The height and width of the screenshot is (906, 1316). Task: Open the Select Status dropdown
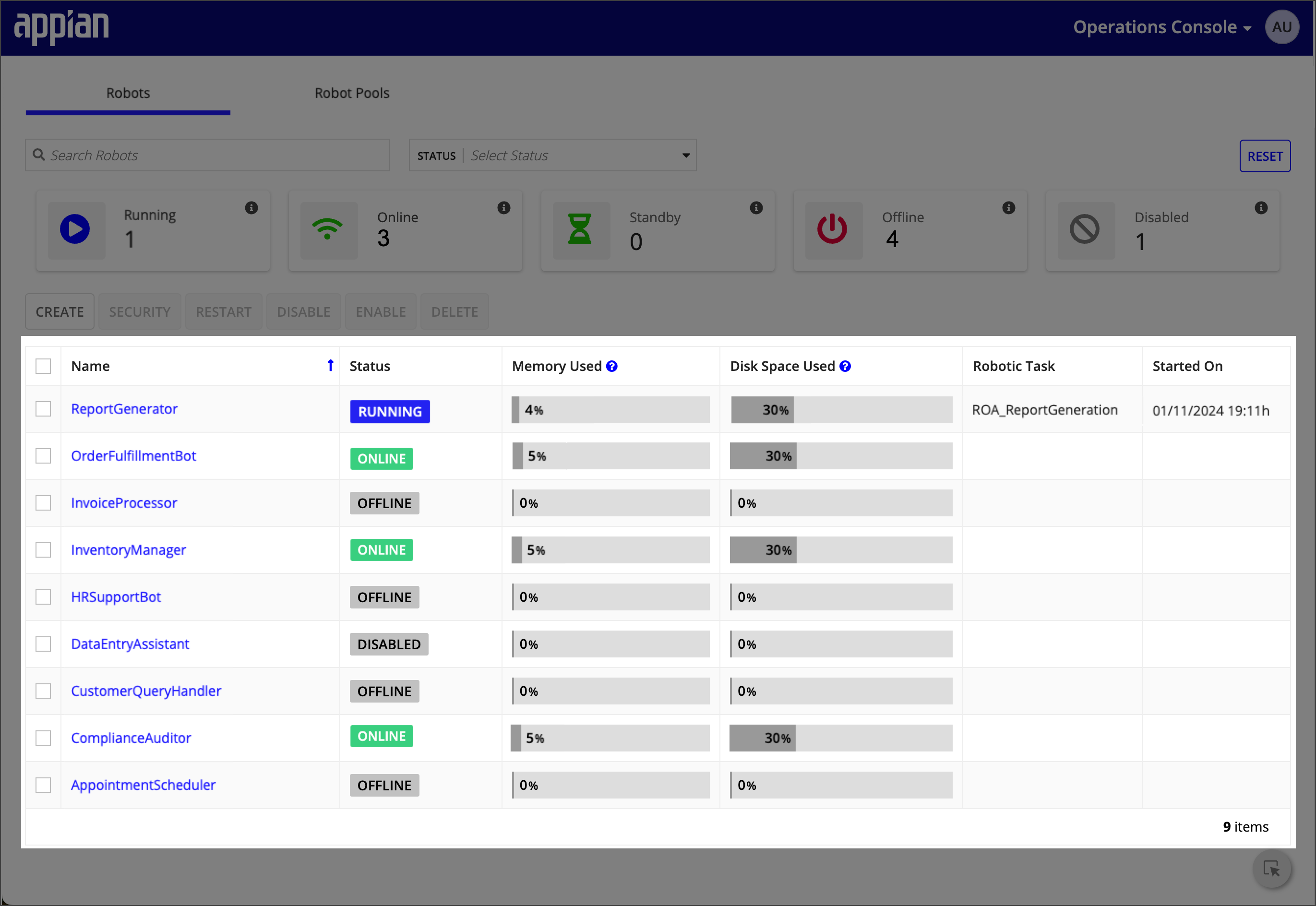pos(552,155)
